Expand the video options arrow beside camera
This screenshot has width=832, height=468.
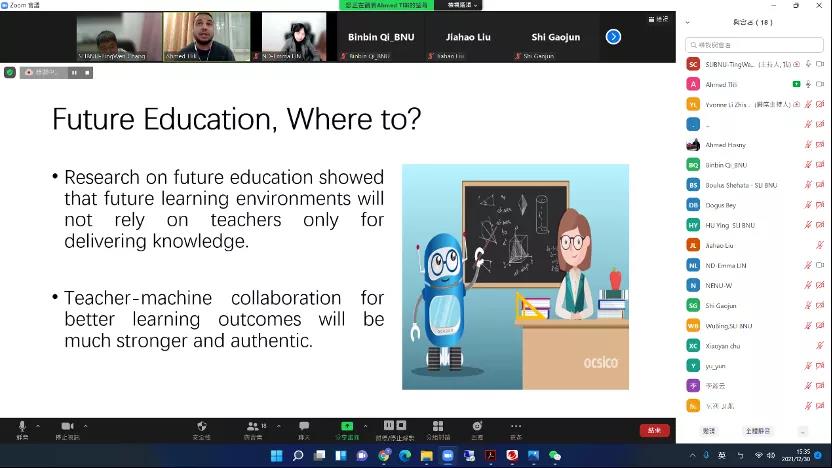[x=87, y=424]
